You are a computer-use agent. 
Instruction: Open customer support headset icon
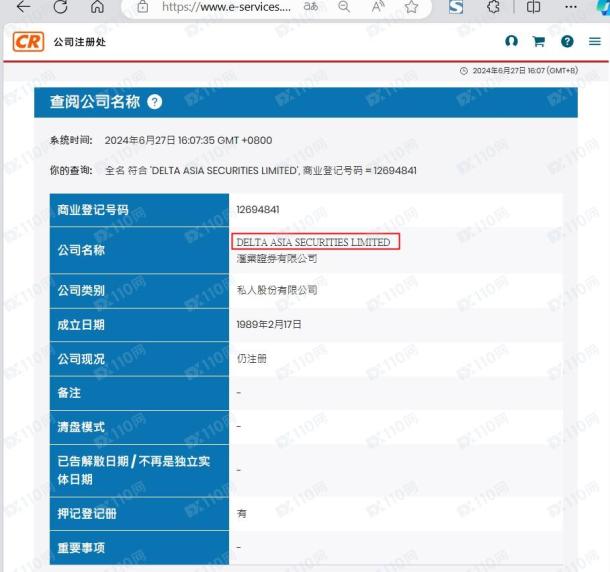[x=511, y=41]
